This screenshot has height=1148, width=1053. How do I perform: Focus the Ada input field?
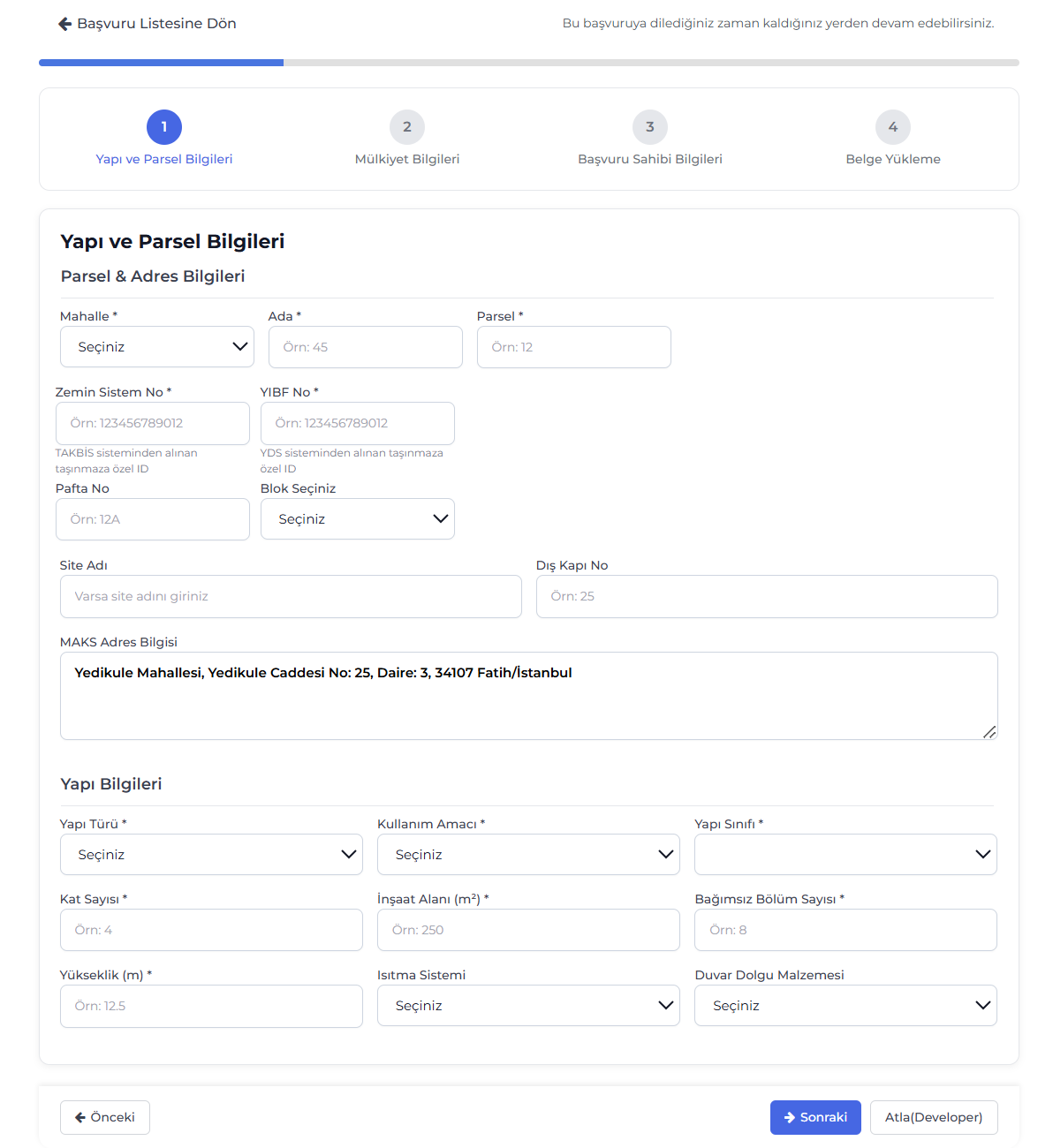click(x=366, y=347)
